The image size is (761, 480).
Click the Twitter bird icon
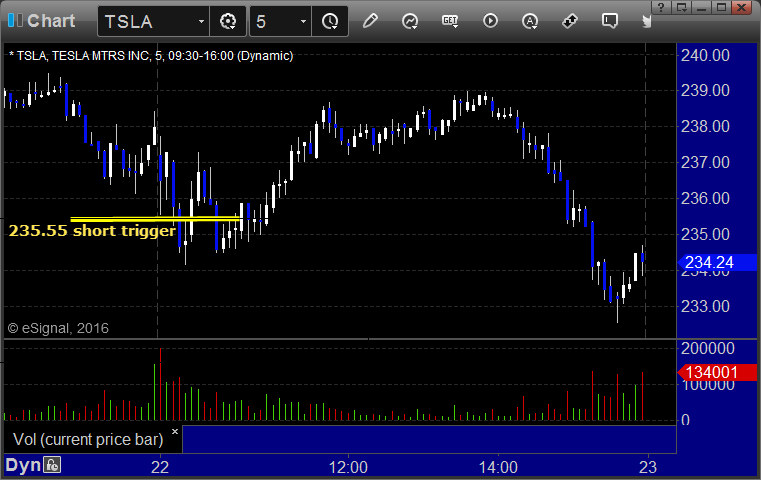[646, 21]
